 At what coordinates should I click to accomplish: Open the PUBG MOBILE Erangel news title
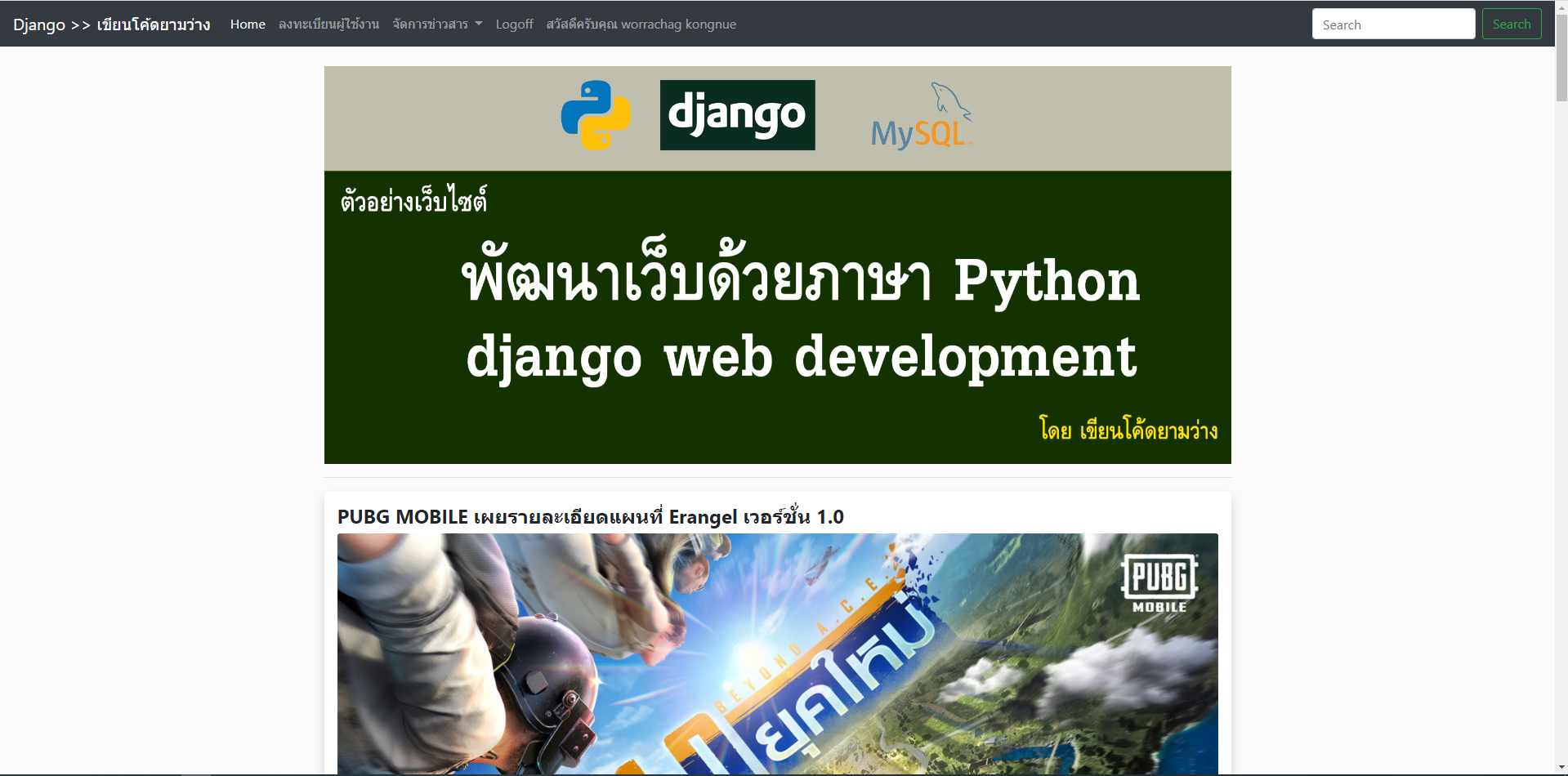[x=590, y=516]
